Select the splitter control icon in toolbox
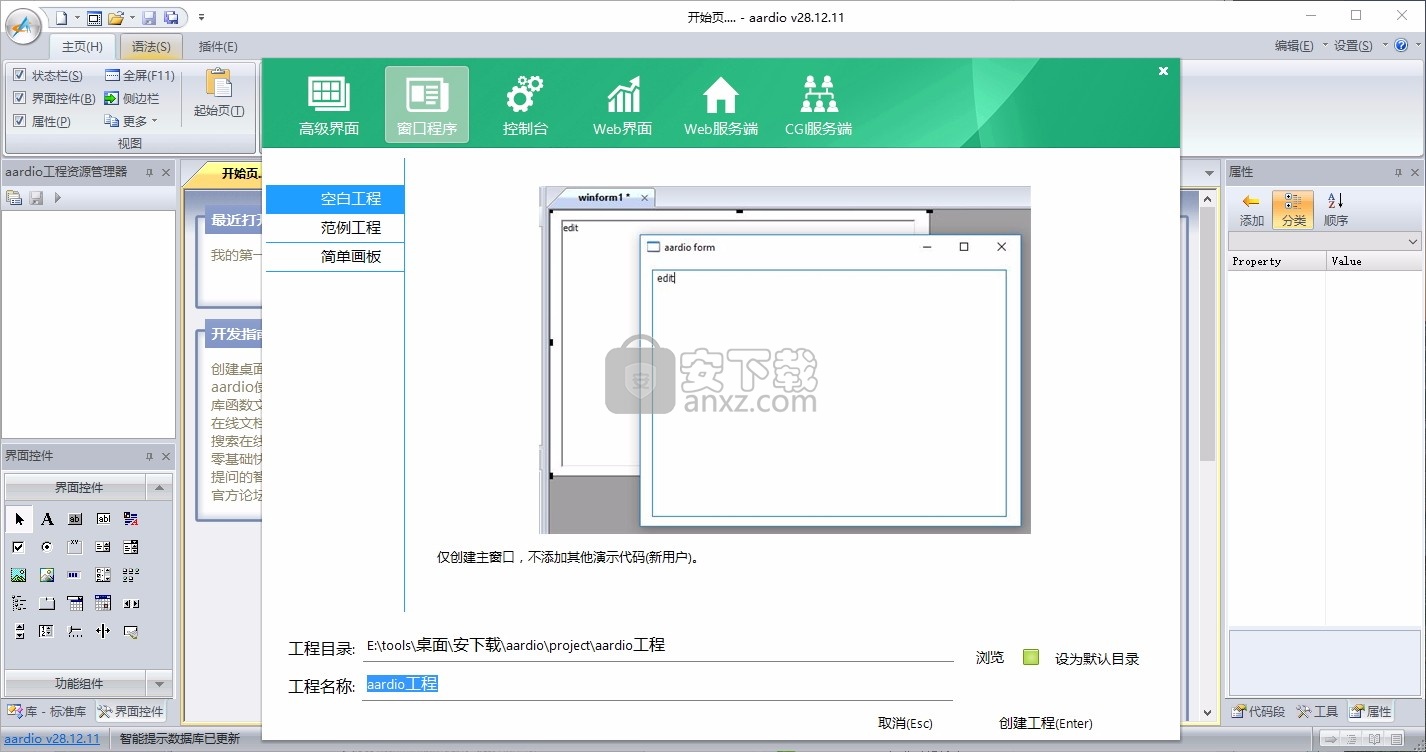The image size is (1426, 752). pos(103,631)
